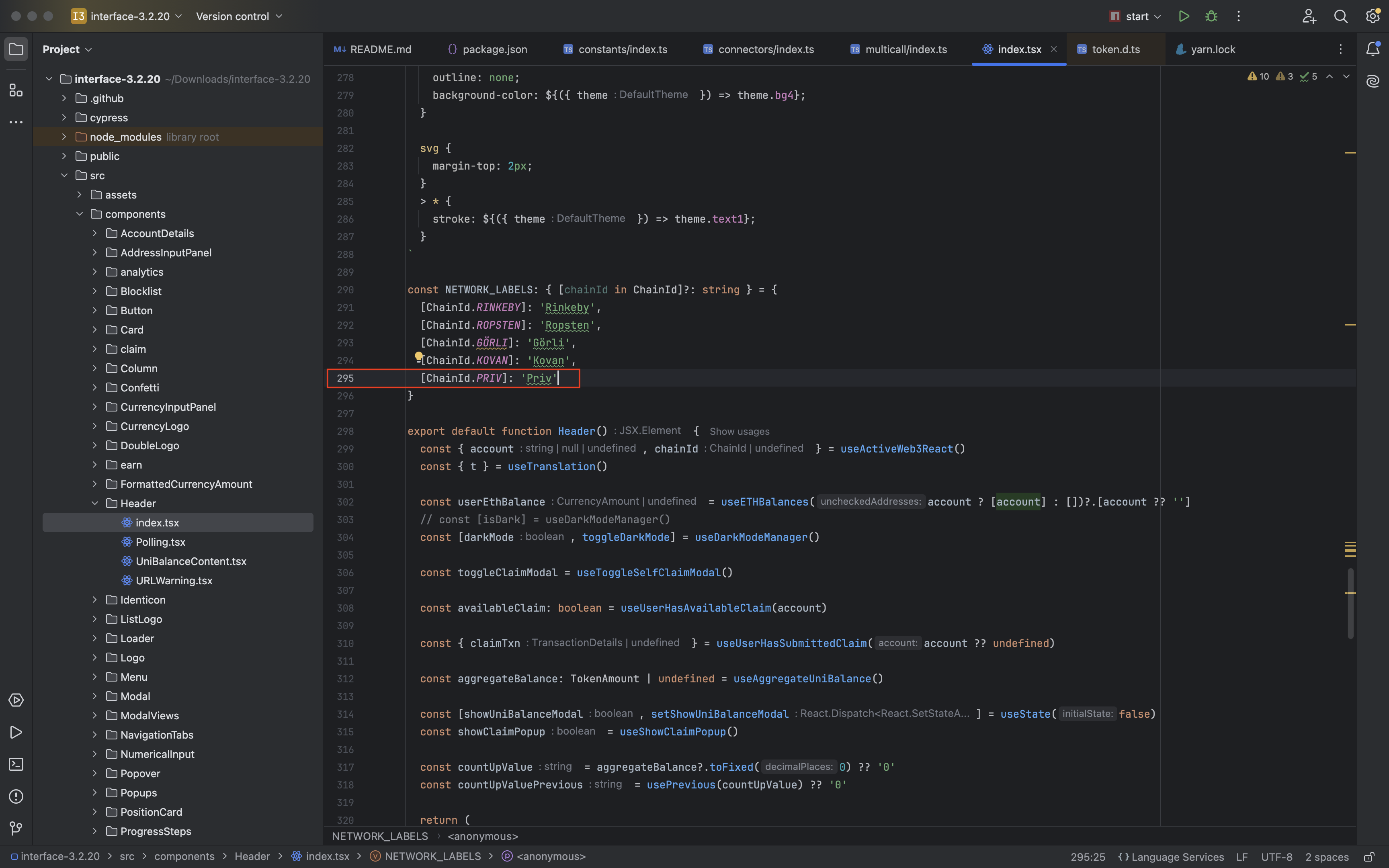Open URLWarning.tsx in tree

click(173, 580)
